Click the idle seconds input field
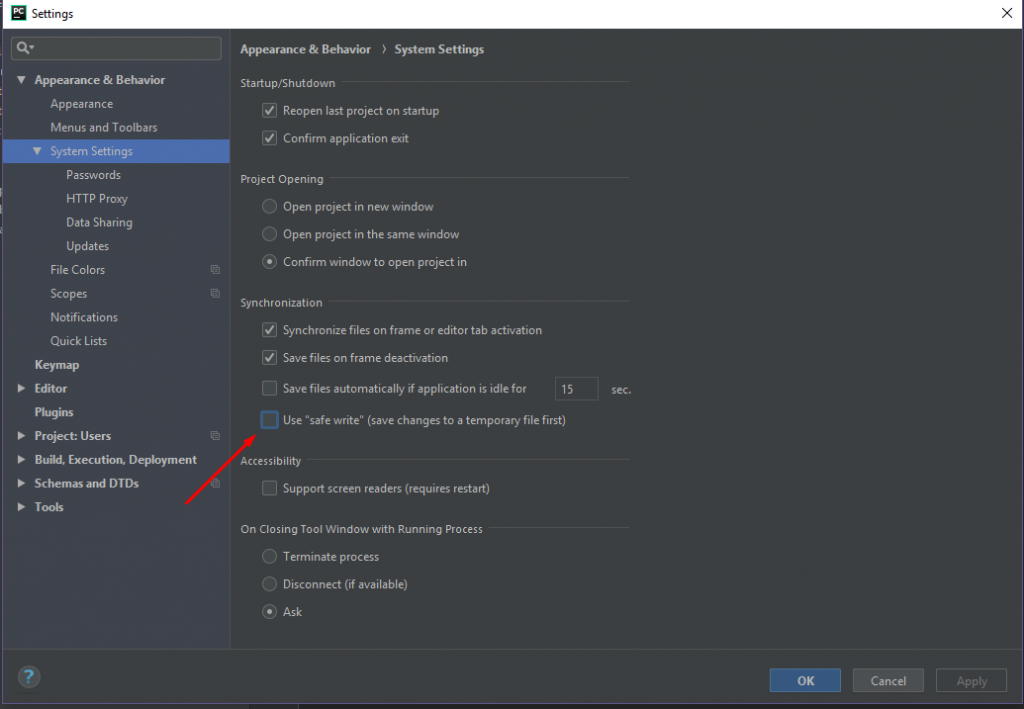The image size is (1024, 709). [576, 389]
